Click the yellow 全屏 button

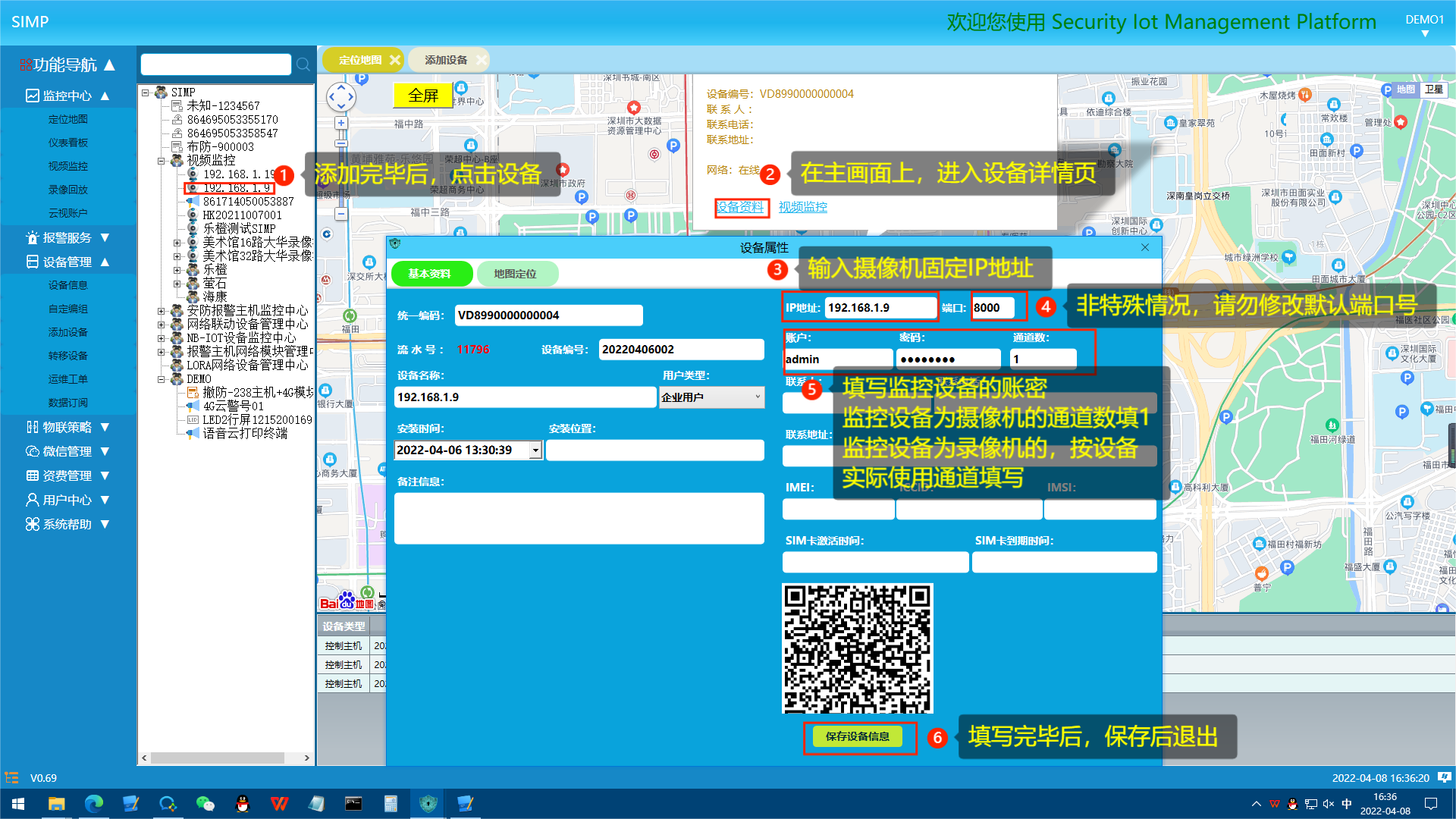(423, 96)
